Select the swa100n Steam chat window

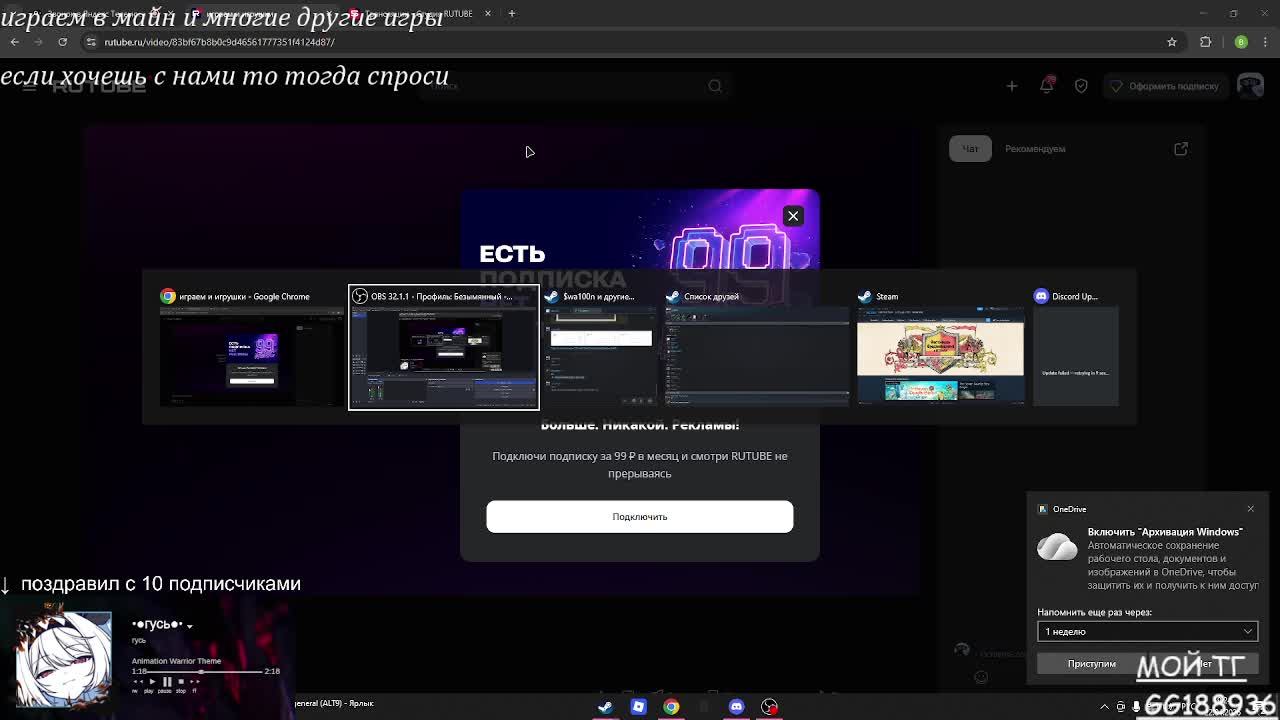[x=600, y=347]
